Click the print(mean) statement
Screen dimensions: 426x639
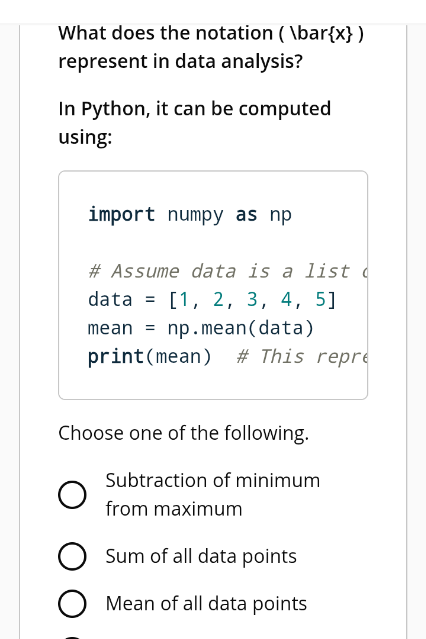point(150,357)
